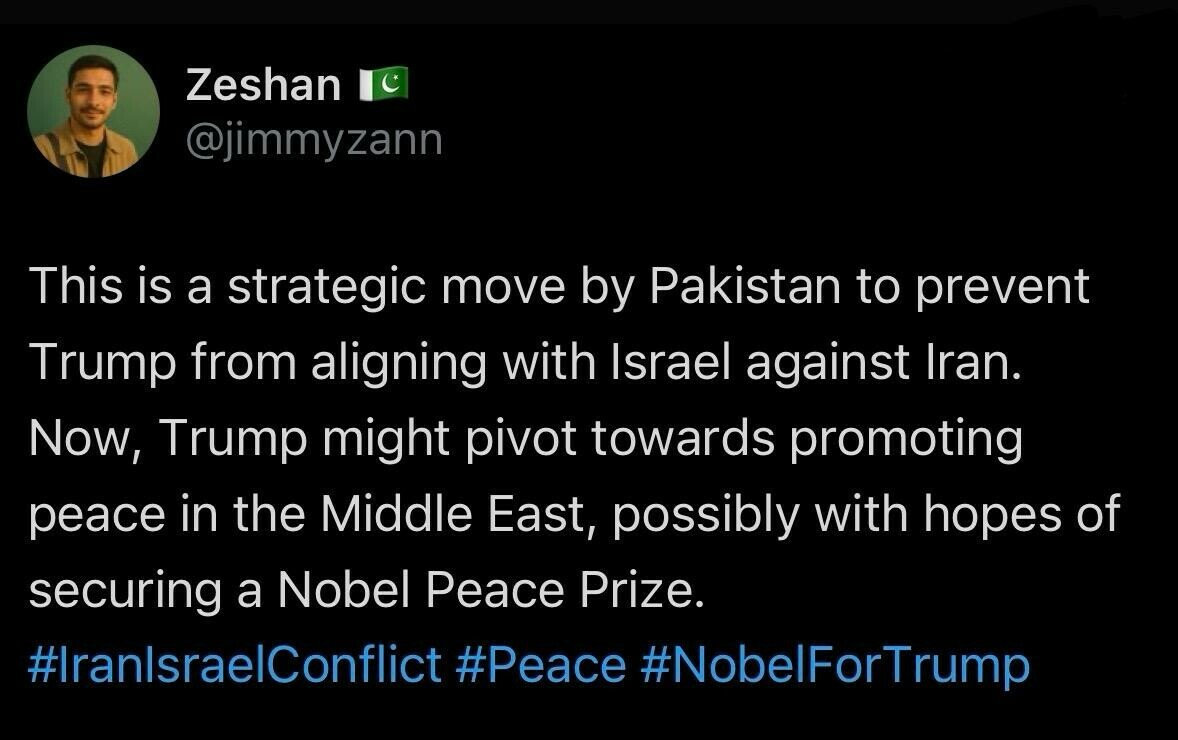The height and width of the screenshot is (740, 1178).
Task: Click the word "aligning" in the tweet
Action: click(x=399, y=365)
